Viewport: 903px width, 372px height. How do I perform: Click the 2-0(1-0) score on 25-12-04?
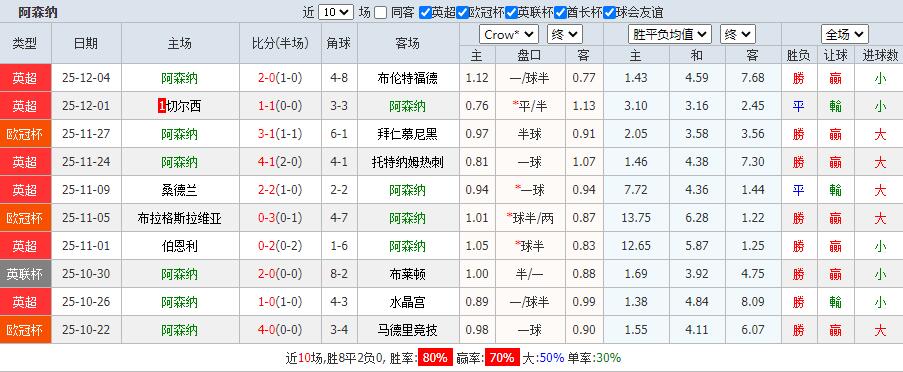[x=280, y=78]
